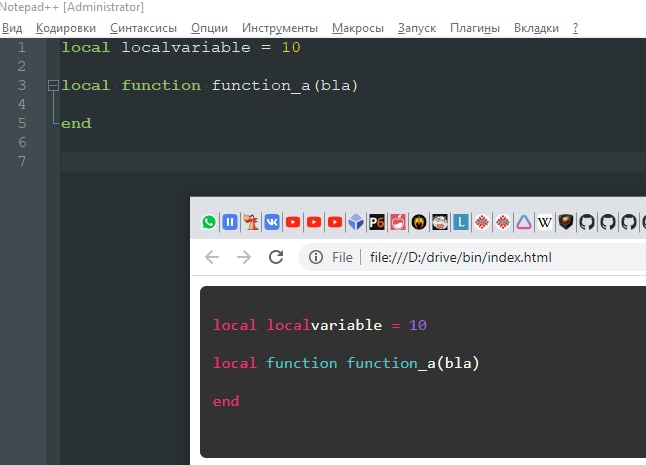Open the GitHub tab next to shield tab

coord(587,222)
